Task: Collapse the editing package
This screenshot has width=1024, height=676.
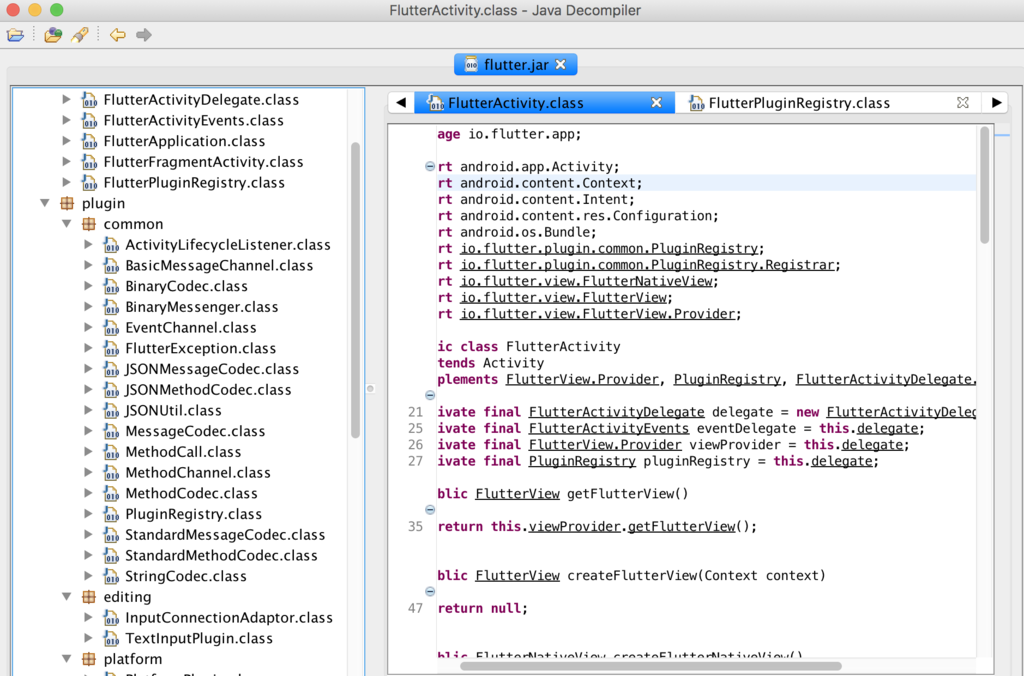Action: (x=67, y=596)
